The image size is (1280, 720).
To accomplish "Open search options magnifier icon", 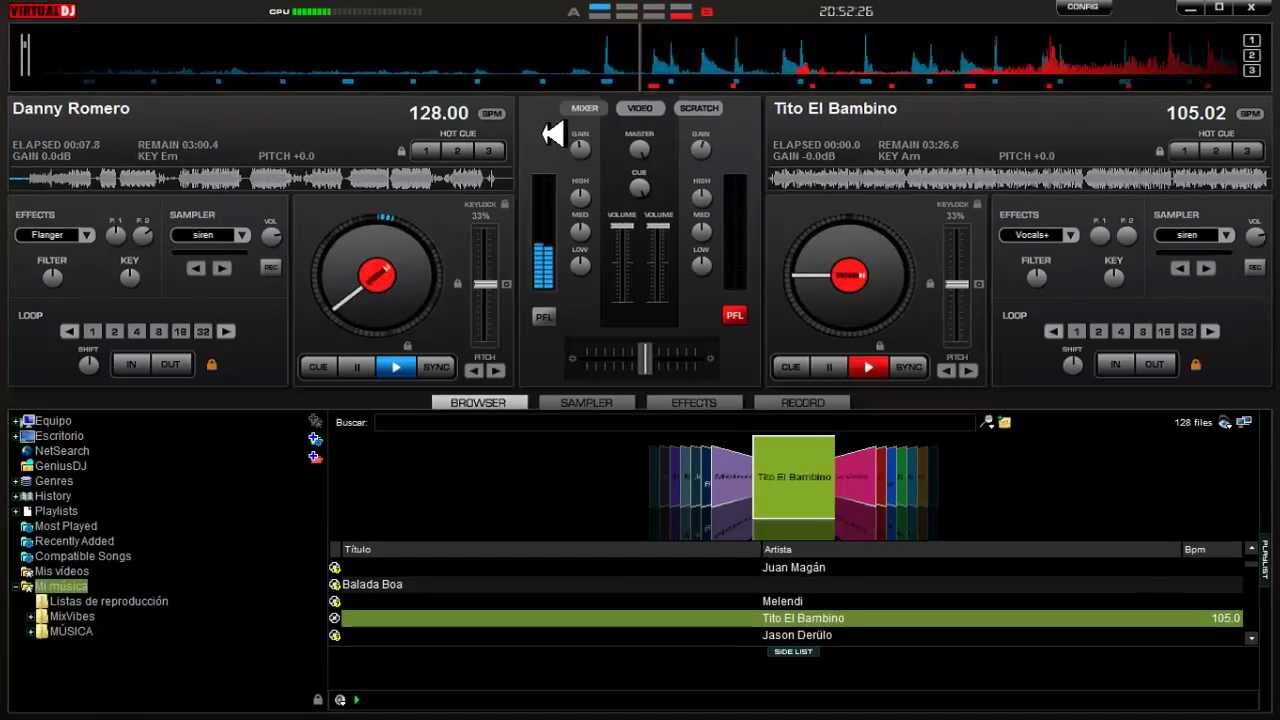I will coord(987,422).
